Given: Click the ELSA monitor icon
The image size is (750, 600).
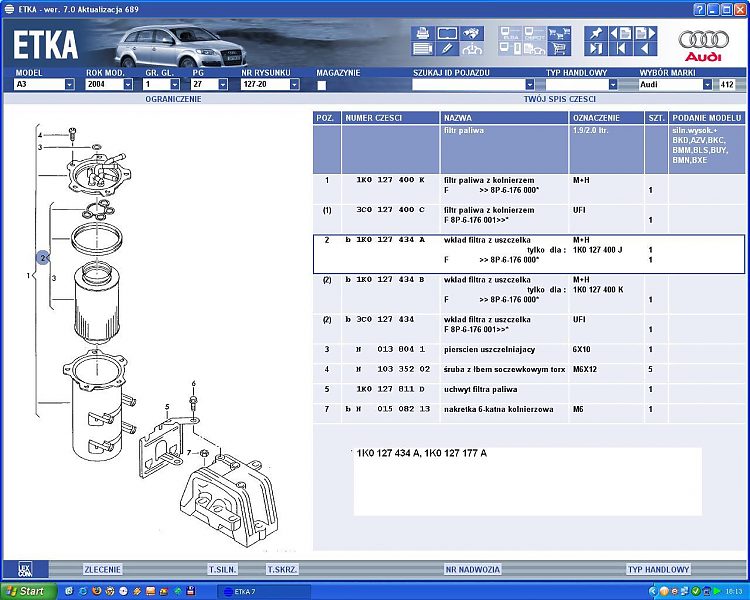Looking at the screenshot, I should [510, 33].
